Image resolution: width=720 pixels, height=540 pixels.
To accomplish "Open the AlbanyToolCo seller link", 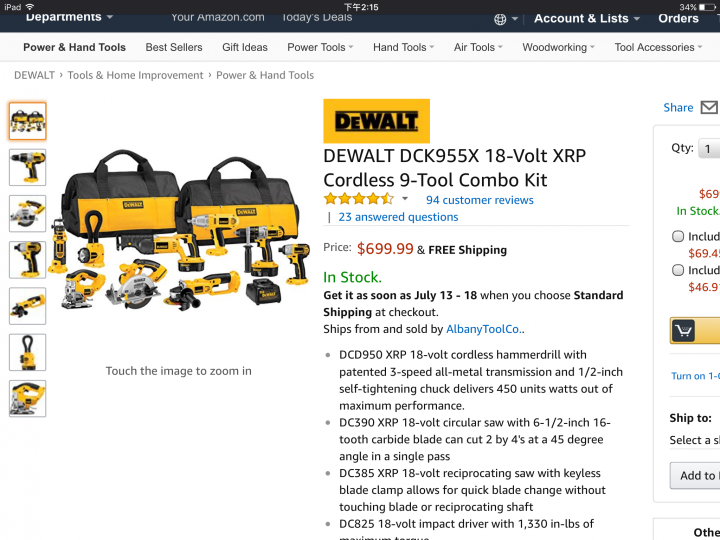I will (x=484, y=329).
